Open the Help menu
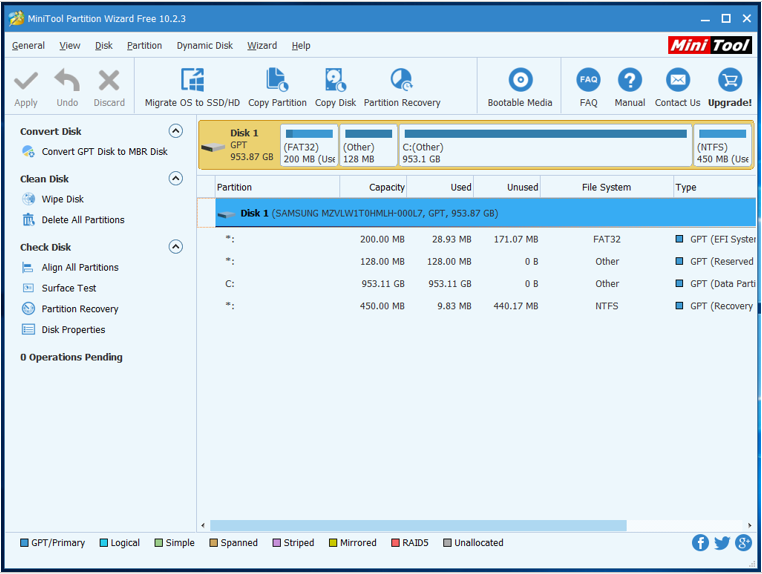This screenshot has height=574, width=762. coord(301,46)
